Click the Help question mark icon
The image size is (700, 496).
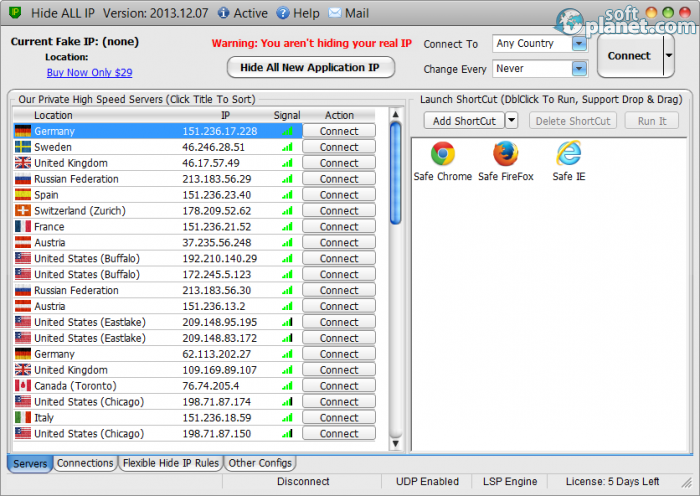pos(283,13)
